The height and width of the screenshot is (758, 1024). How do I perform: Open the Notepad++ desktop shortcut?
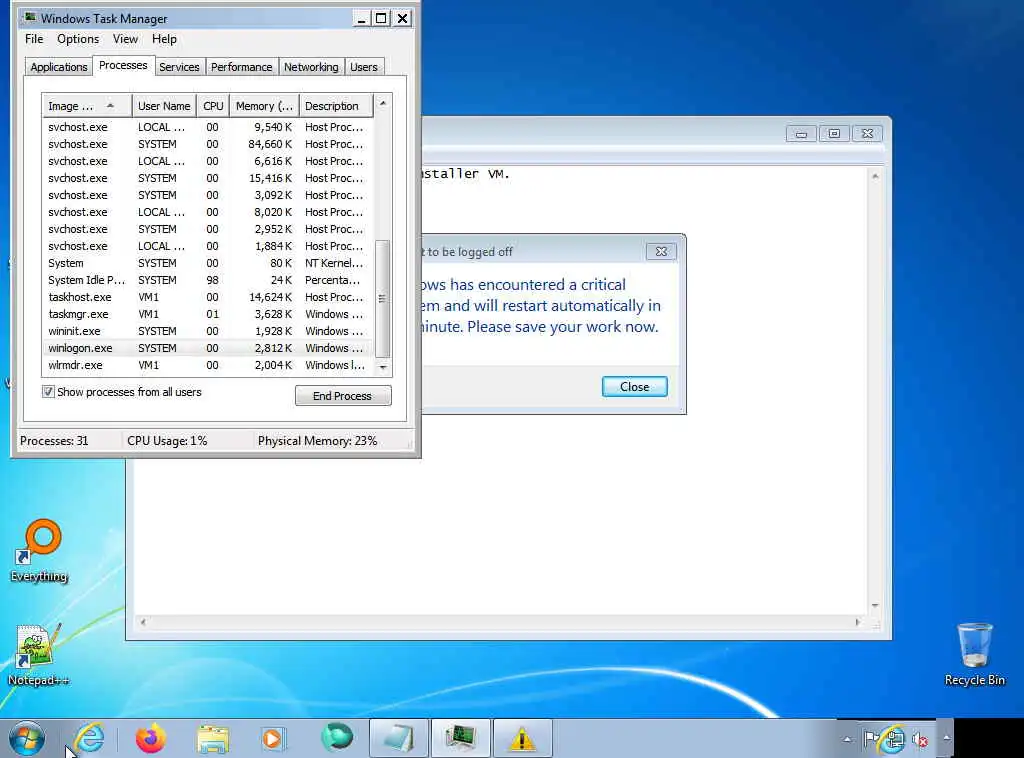pos(38,654)
